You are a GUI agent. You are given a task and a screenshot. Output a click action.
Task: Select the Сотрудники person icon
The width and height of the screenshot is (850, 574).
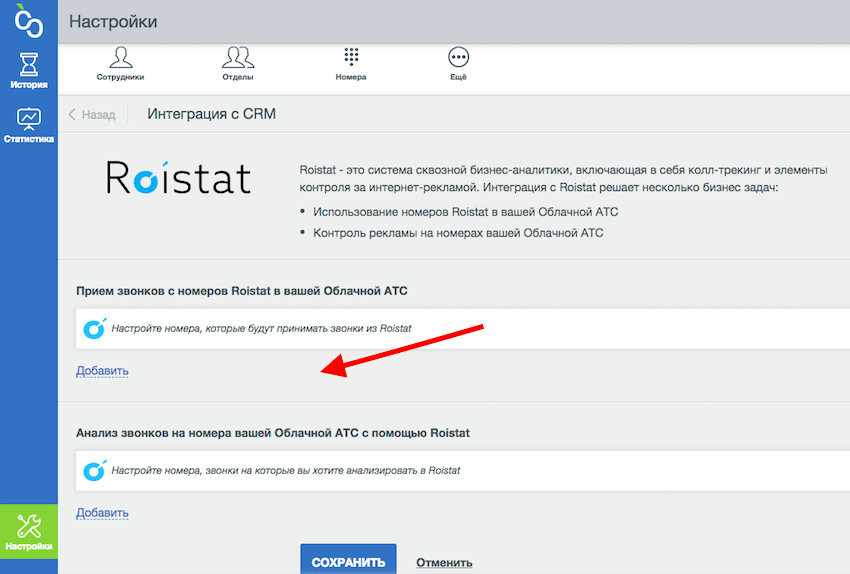coord(120,63)
